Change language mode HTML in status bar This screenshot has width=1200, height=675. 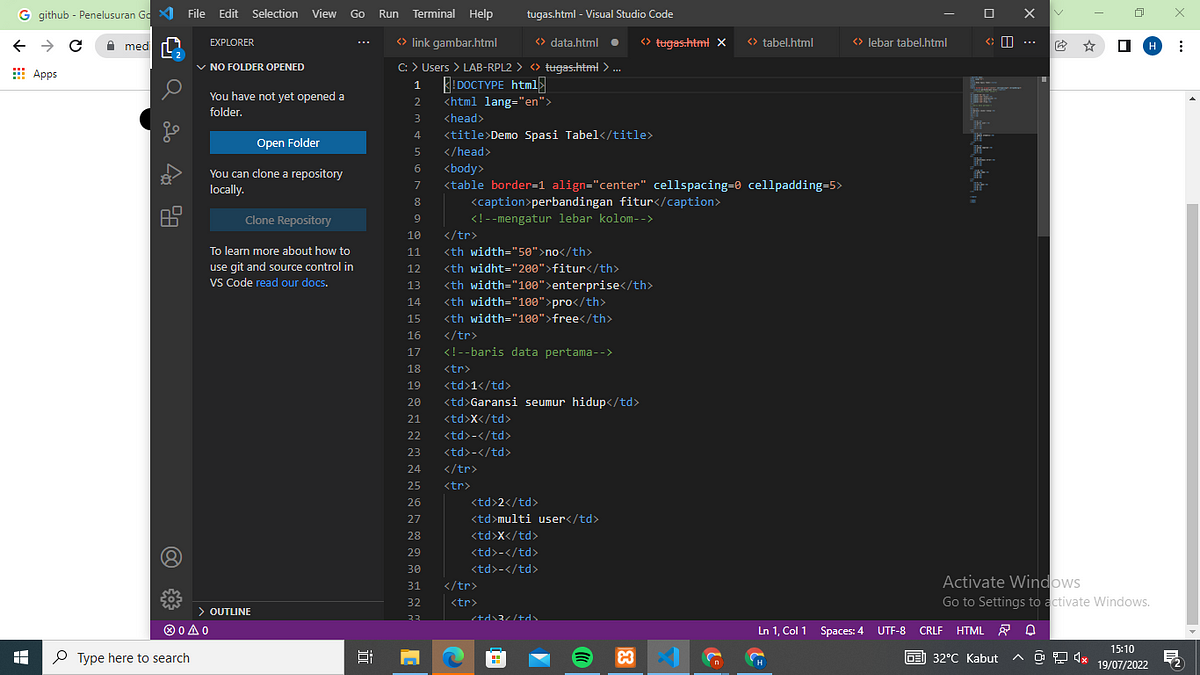point(970,631)
